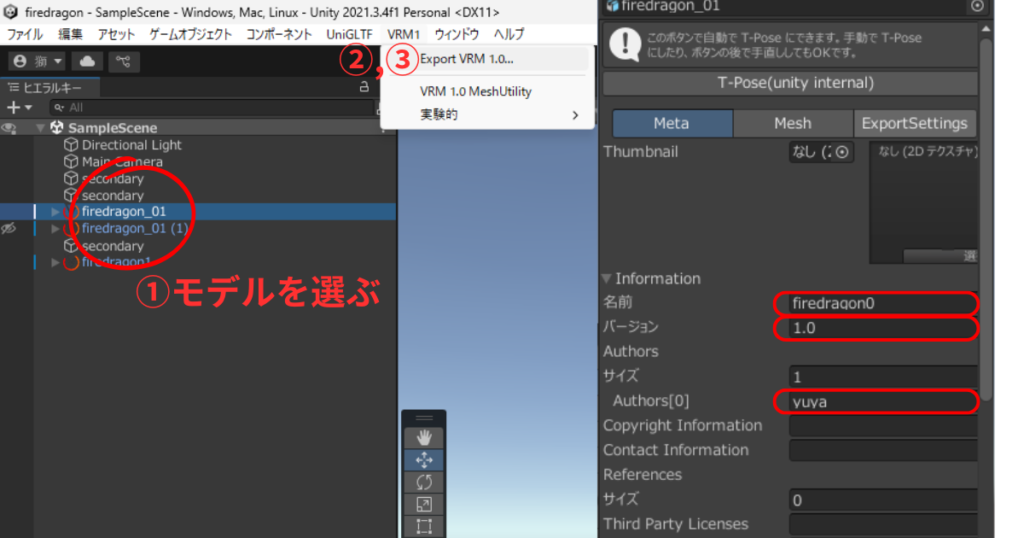Select Directional Light object
Image resolution: width=1024 pixels, height=538 pixels.
tap(131, 145)
